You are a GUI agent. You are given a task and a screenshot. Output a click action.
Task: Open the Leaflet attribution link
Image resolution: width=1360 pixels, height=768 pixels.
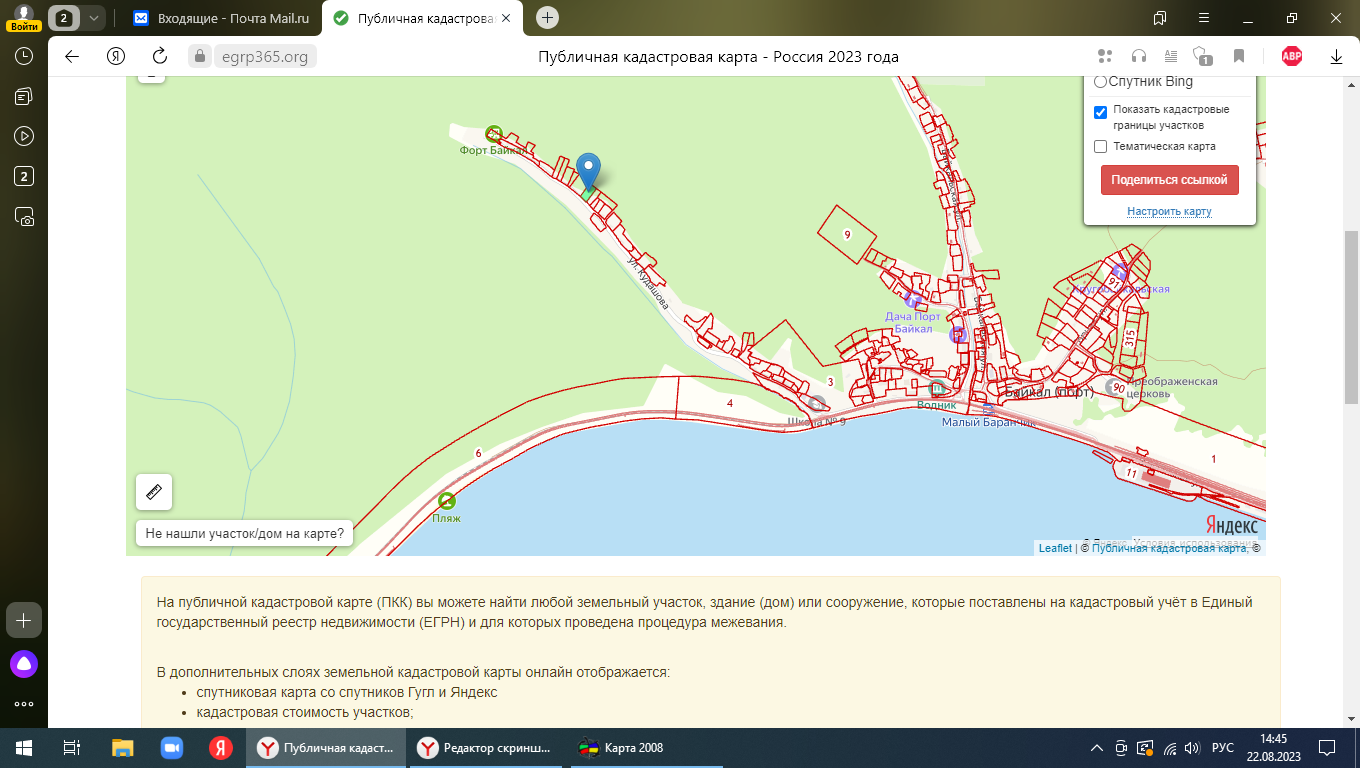(x=1055, y=548)
